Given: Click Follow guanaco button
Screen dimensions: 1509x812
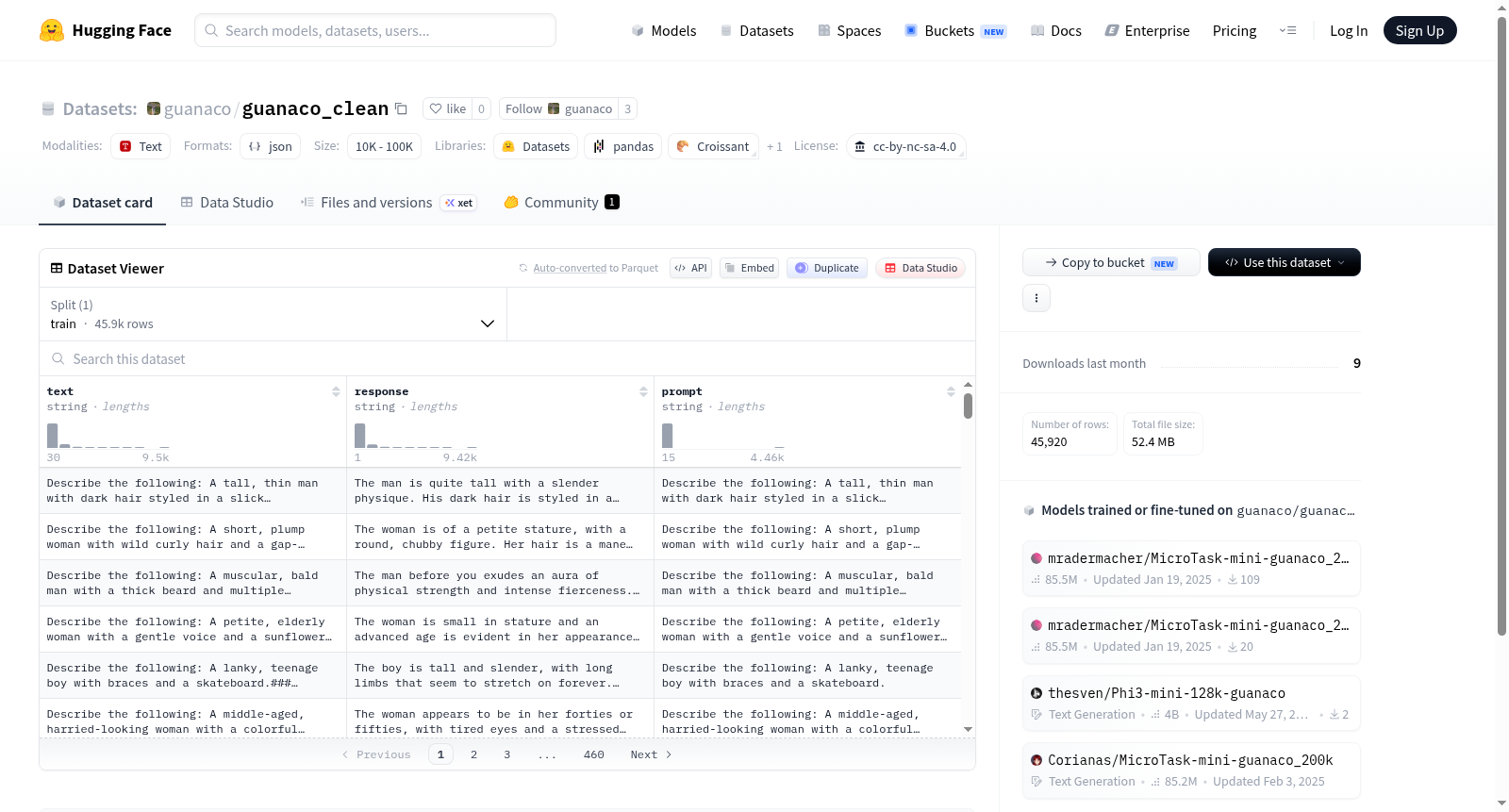Looking at the screenshot, I should point(558,108).
